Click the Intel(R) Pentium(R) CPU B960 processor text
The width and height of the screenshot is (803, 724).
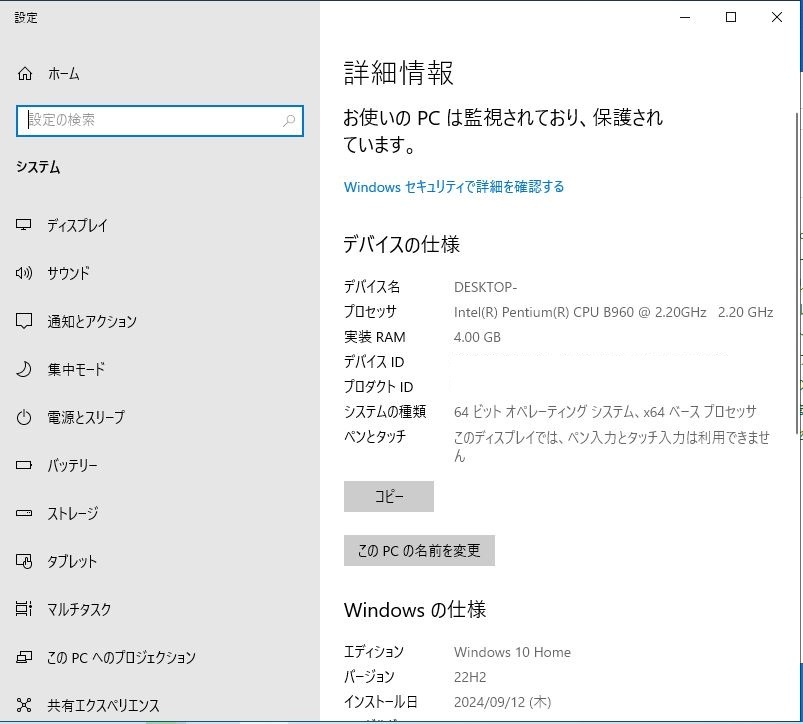pos(614,312)
